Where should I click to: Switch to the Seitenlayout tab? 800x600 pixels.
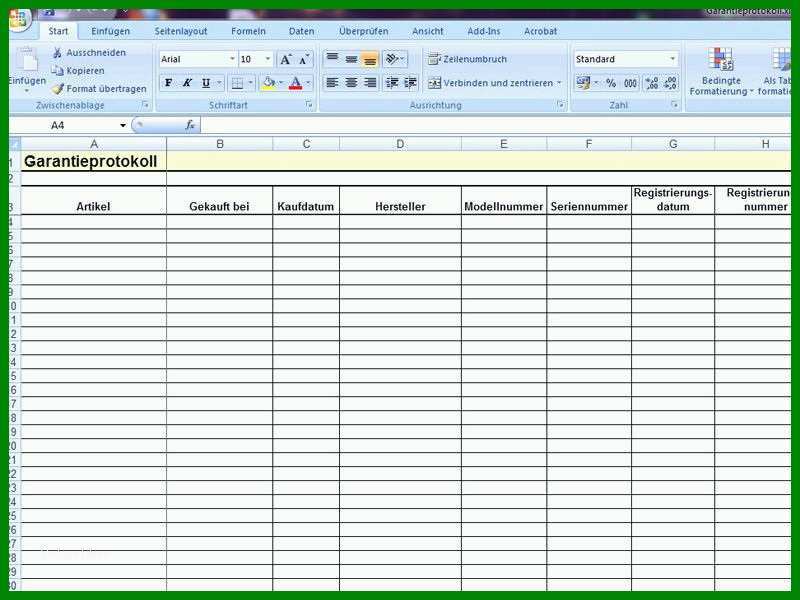point(181,31)
